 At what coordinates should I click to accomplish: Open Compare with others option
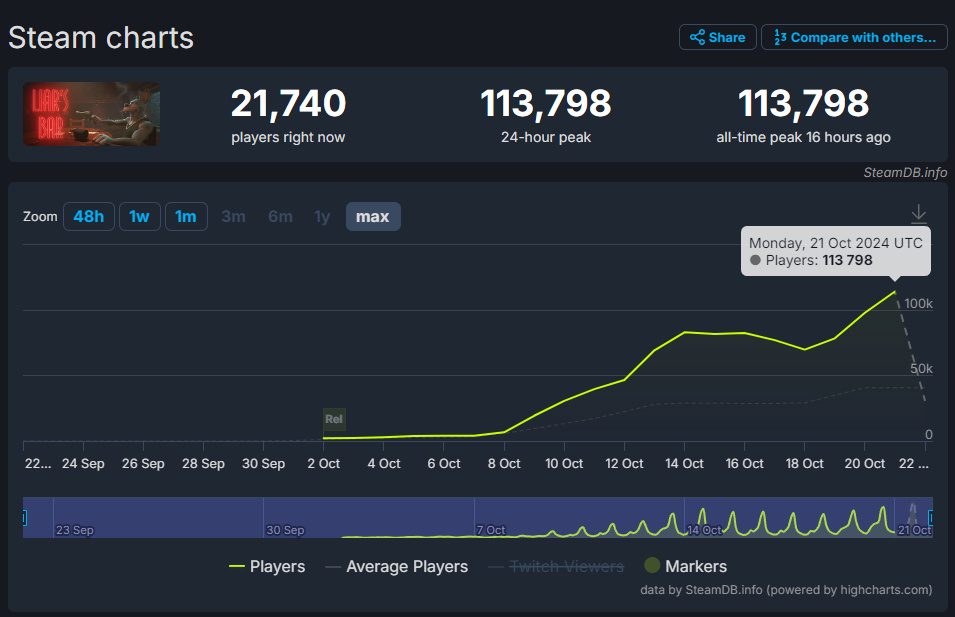tap(854, 37)
